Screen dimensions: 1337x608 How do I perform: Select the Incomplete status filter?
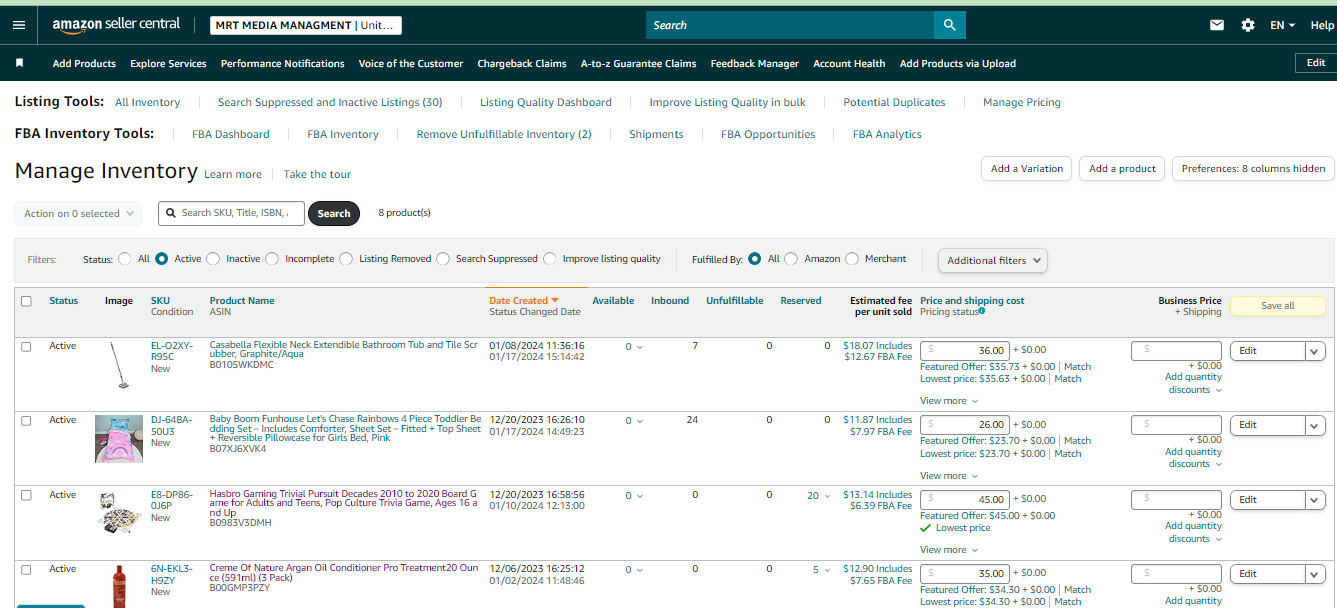pos(272,259)
